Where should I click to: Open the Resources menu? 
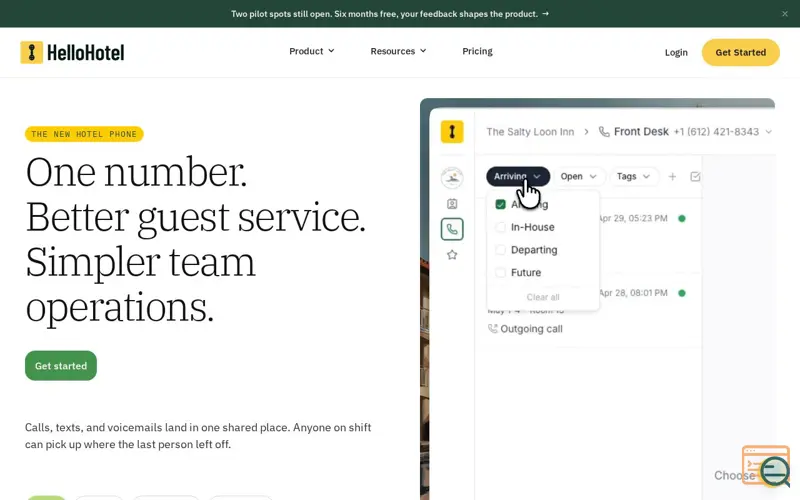pos(398,51)
